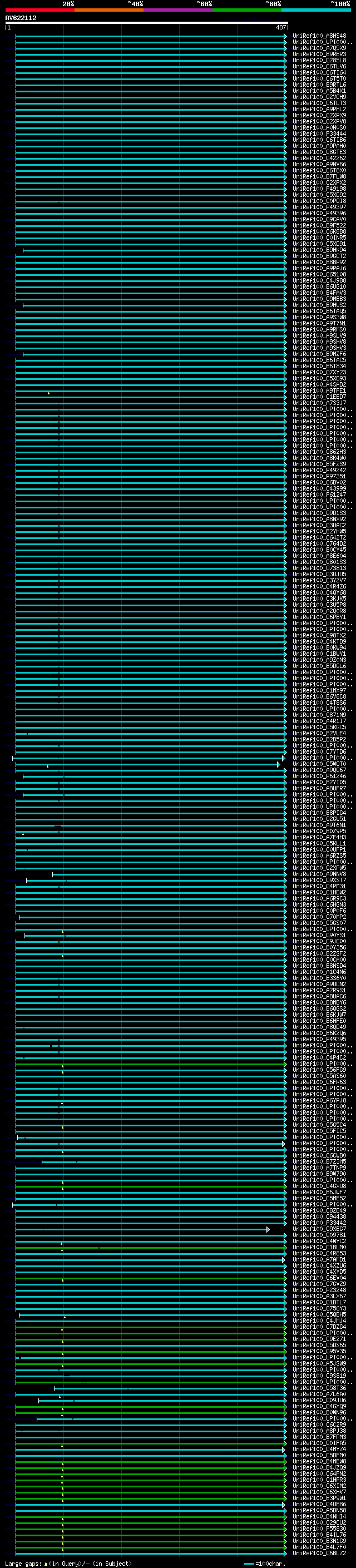Select the UniRef100_C6T5T0 label
Screen dimensions: 356x1568
[x=319, y=78]
